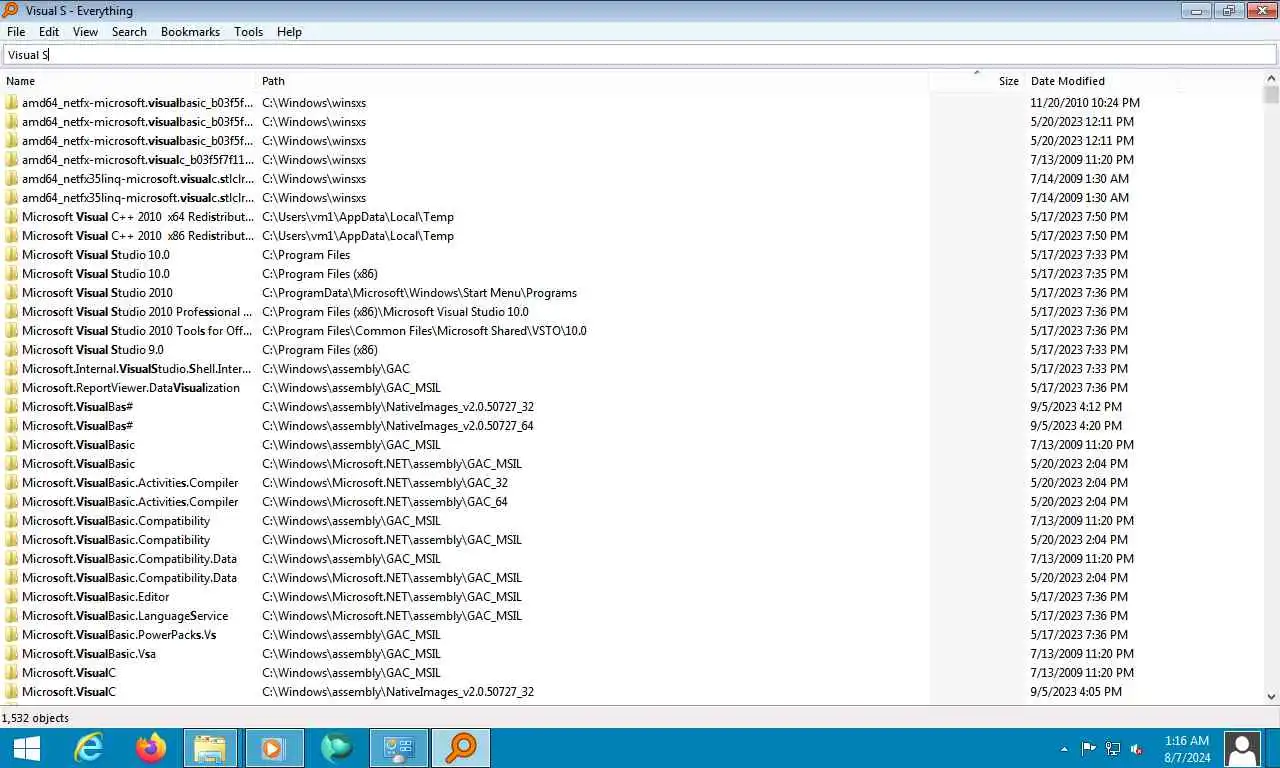
Task: Sort by the Size column header
Action: click(976, 81)
